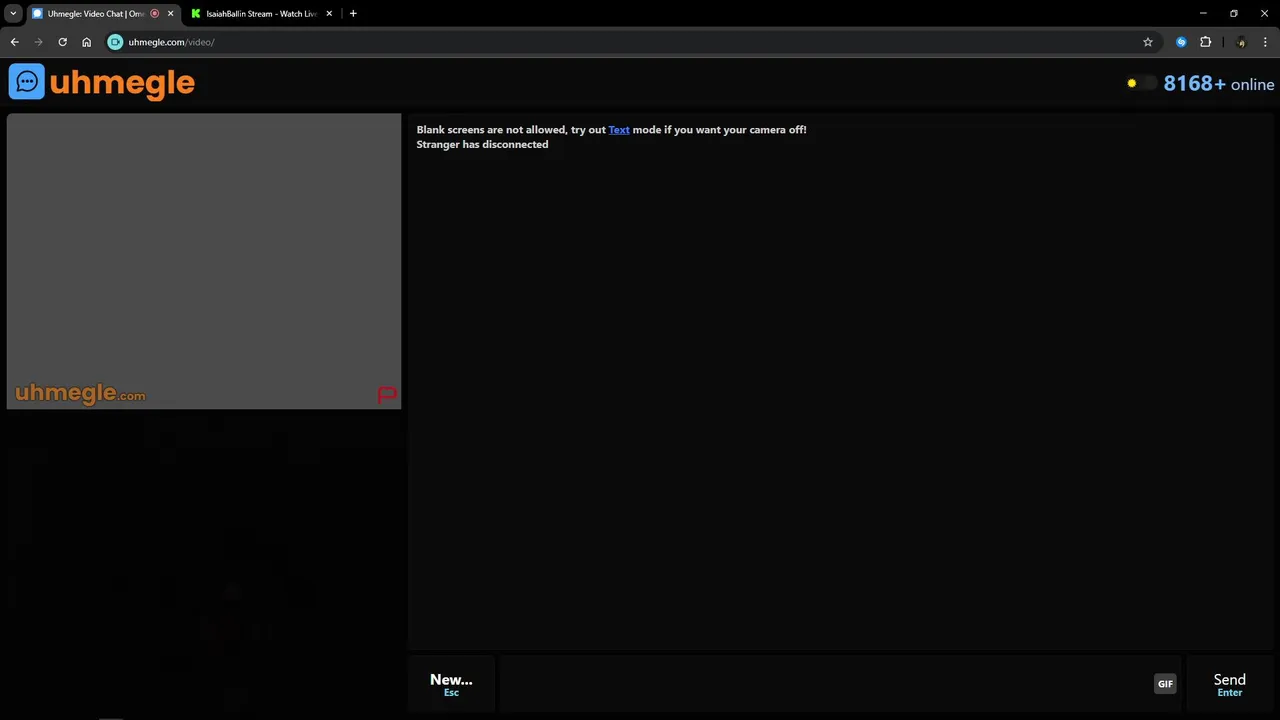Open the Chrome profile avatar
The height and width of the screenshot is (720, 1280).
pos(1241,42)
